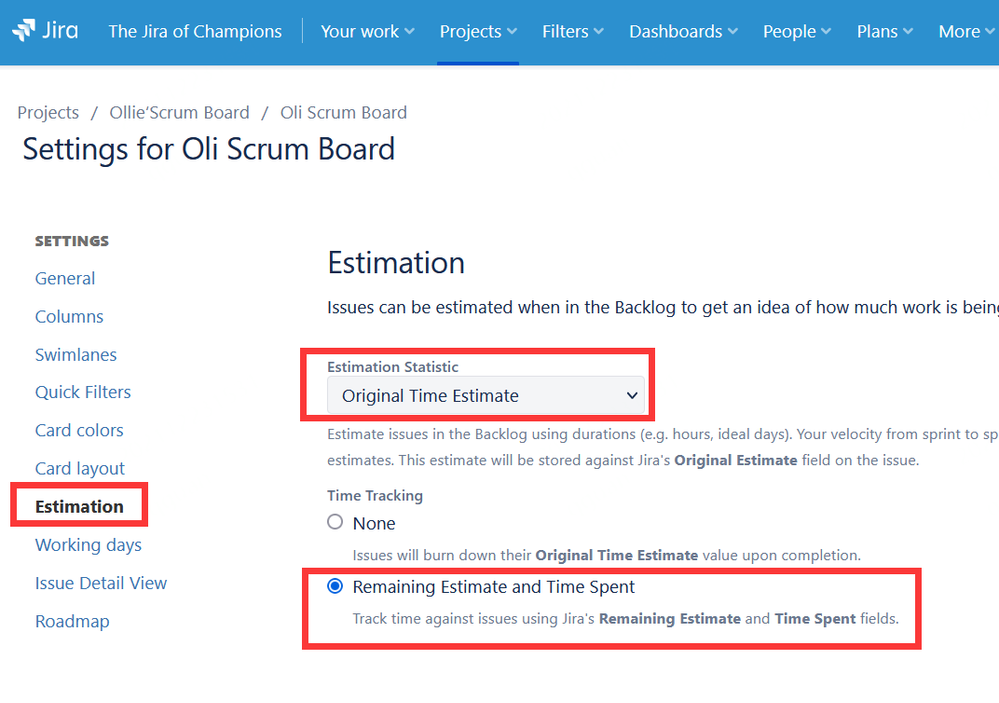Open Working days settings
999x703 pixels.
tap(89, 545)
